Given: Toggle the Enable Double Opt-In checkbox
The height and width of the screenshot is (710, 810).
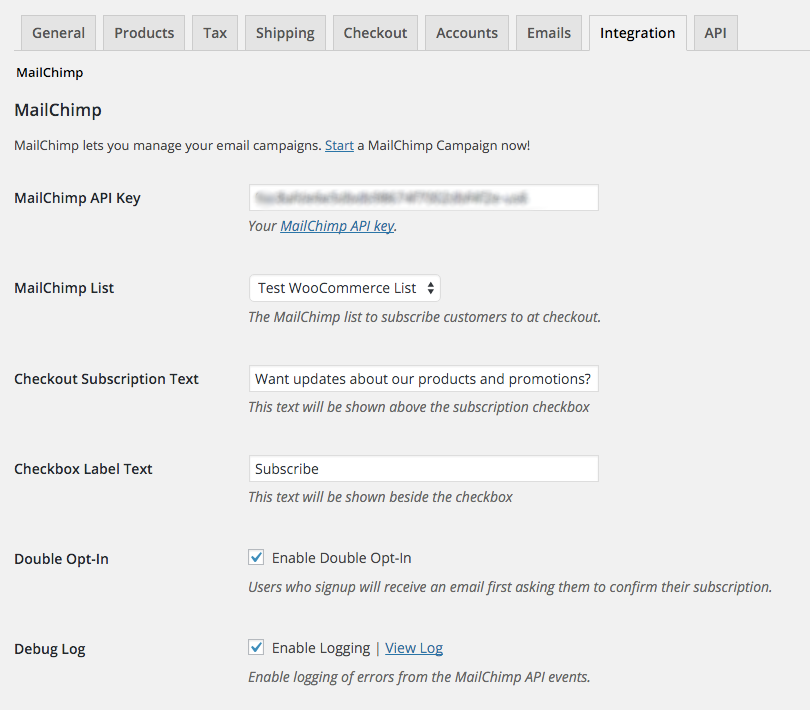Looking at the screenshot, I should pyautogui.click(x=257, y=558).
